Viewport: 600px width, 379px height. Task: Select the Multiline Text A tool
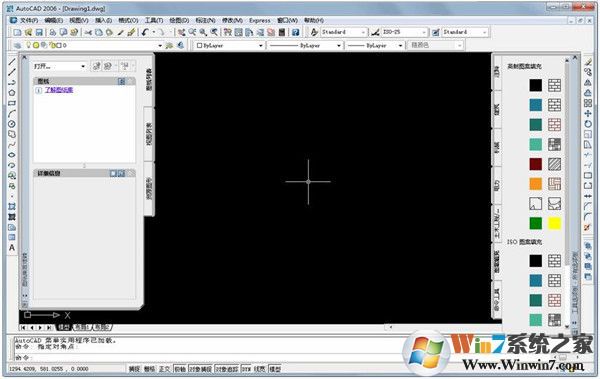12,248
